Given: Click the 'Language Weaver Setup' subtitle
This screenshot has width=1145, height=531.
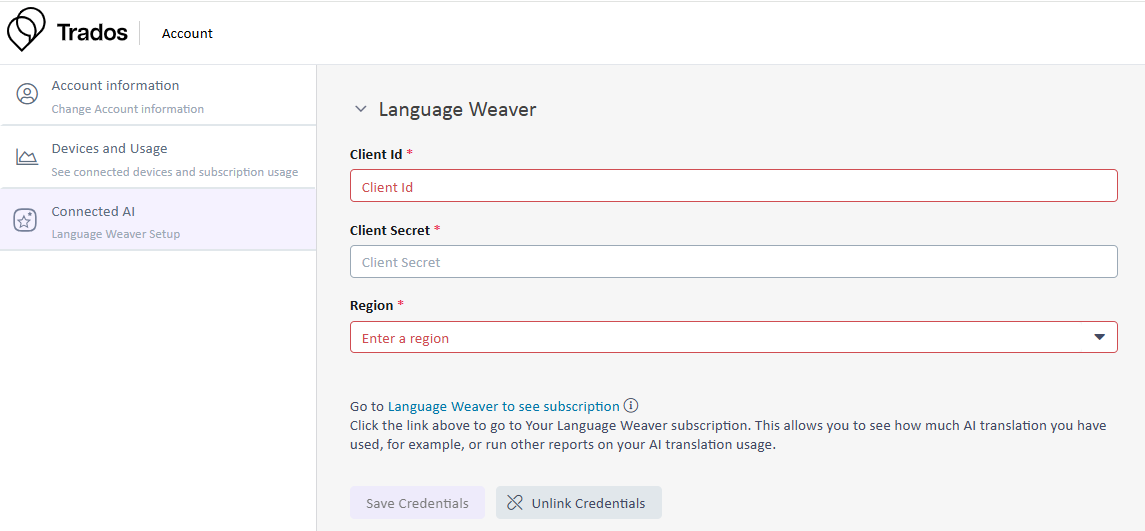Looking at the screenshot, I should (115, 234).
